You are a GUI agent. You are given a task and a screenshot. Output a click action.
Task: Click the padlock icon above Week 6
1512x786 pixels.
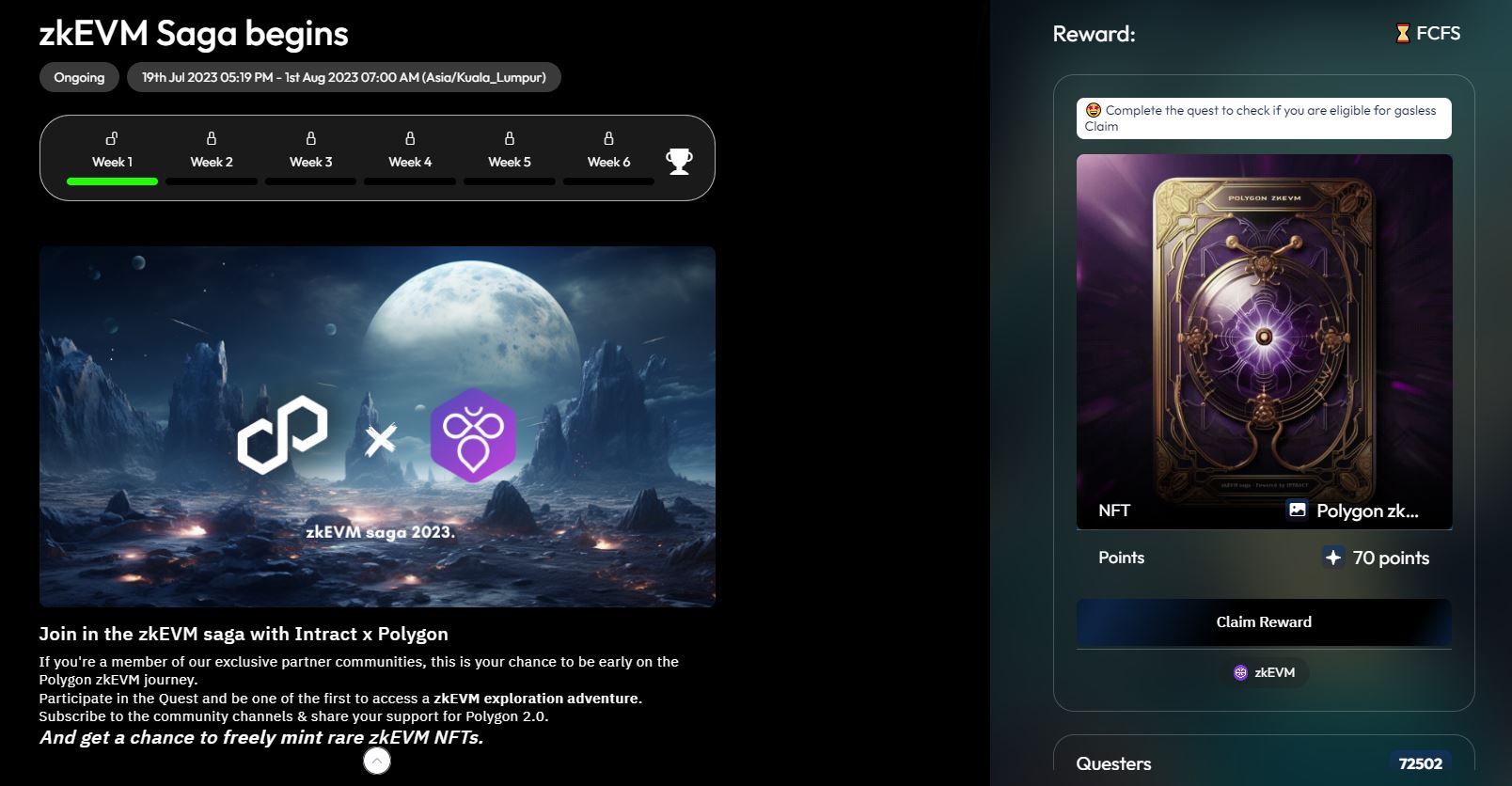point(608,138)
